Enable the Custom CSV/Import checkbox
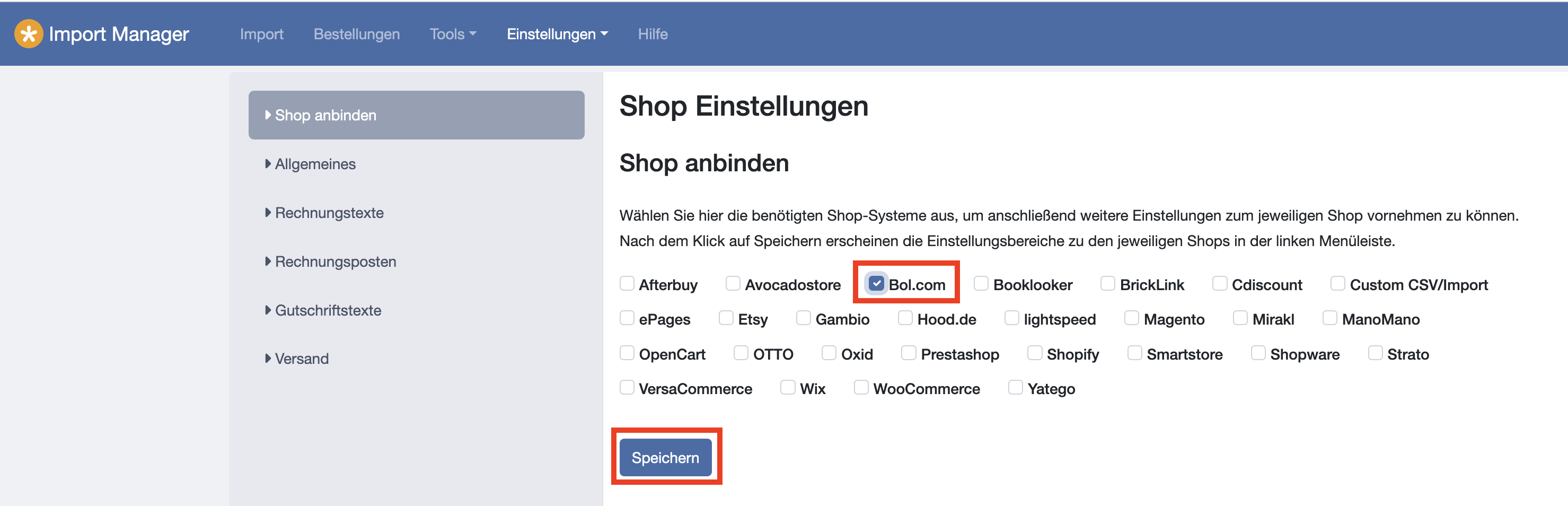 [1338, 284]
